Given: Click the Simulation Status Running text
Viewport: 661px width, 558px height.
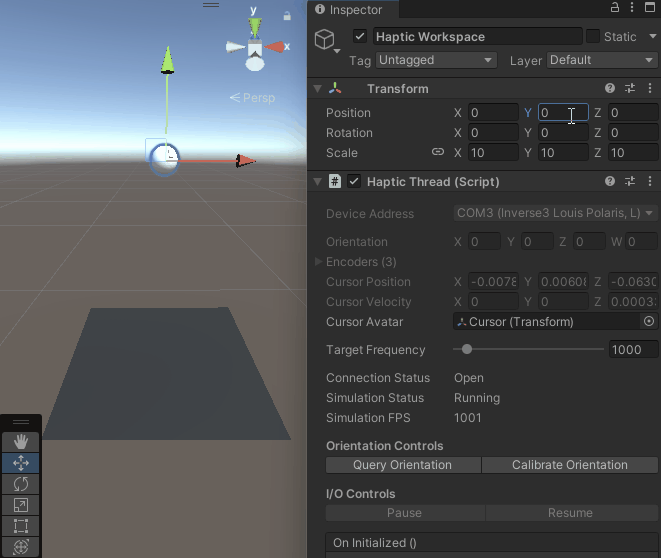Looking at the screenshot, I should point(477,398).
